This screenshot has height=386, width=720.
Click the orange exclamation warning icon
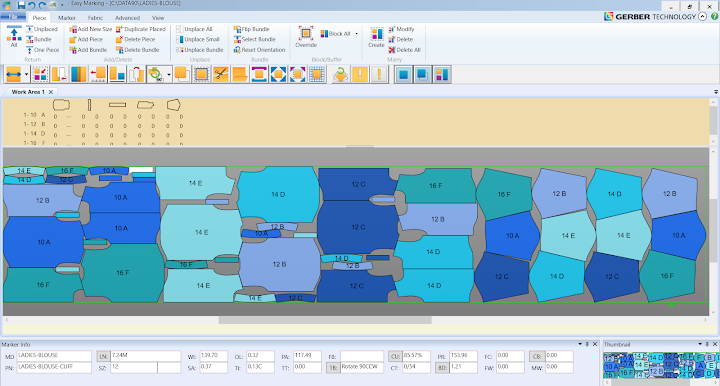pos(360,74)
